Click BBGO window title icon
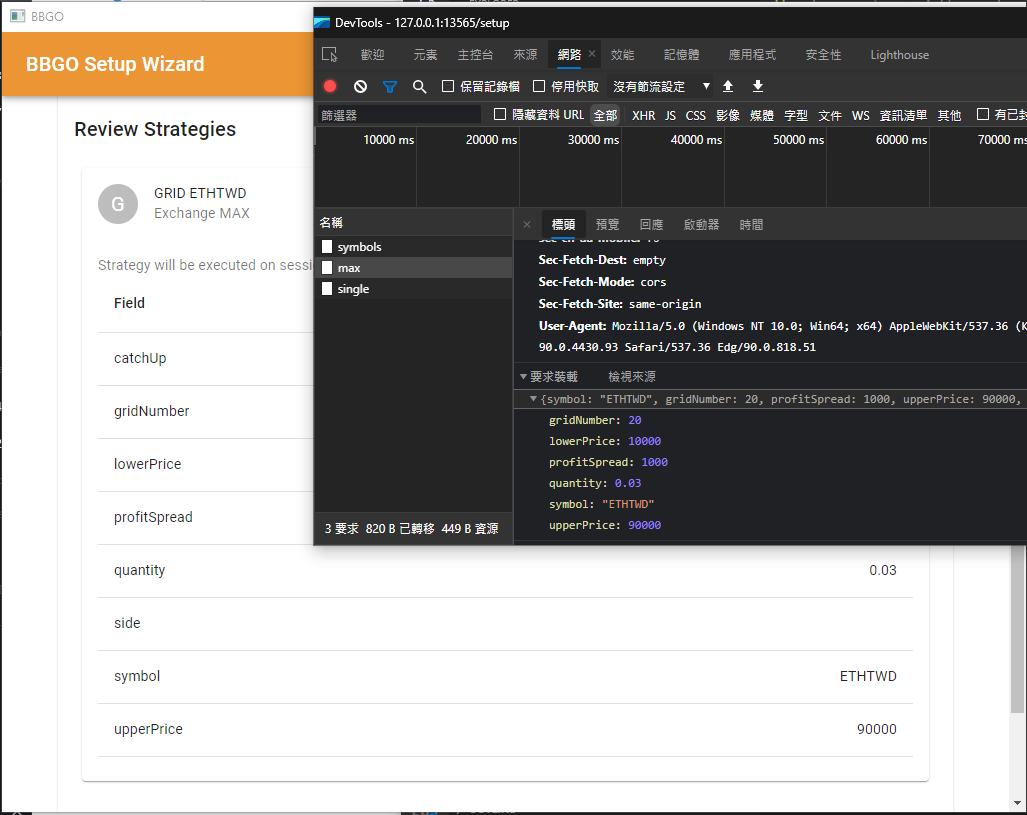 (x=18, y=16)
